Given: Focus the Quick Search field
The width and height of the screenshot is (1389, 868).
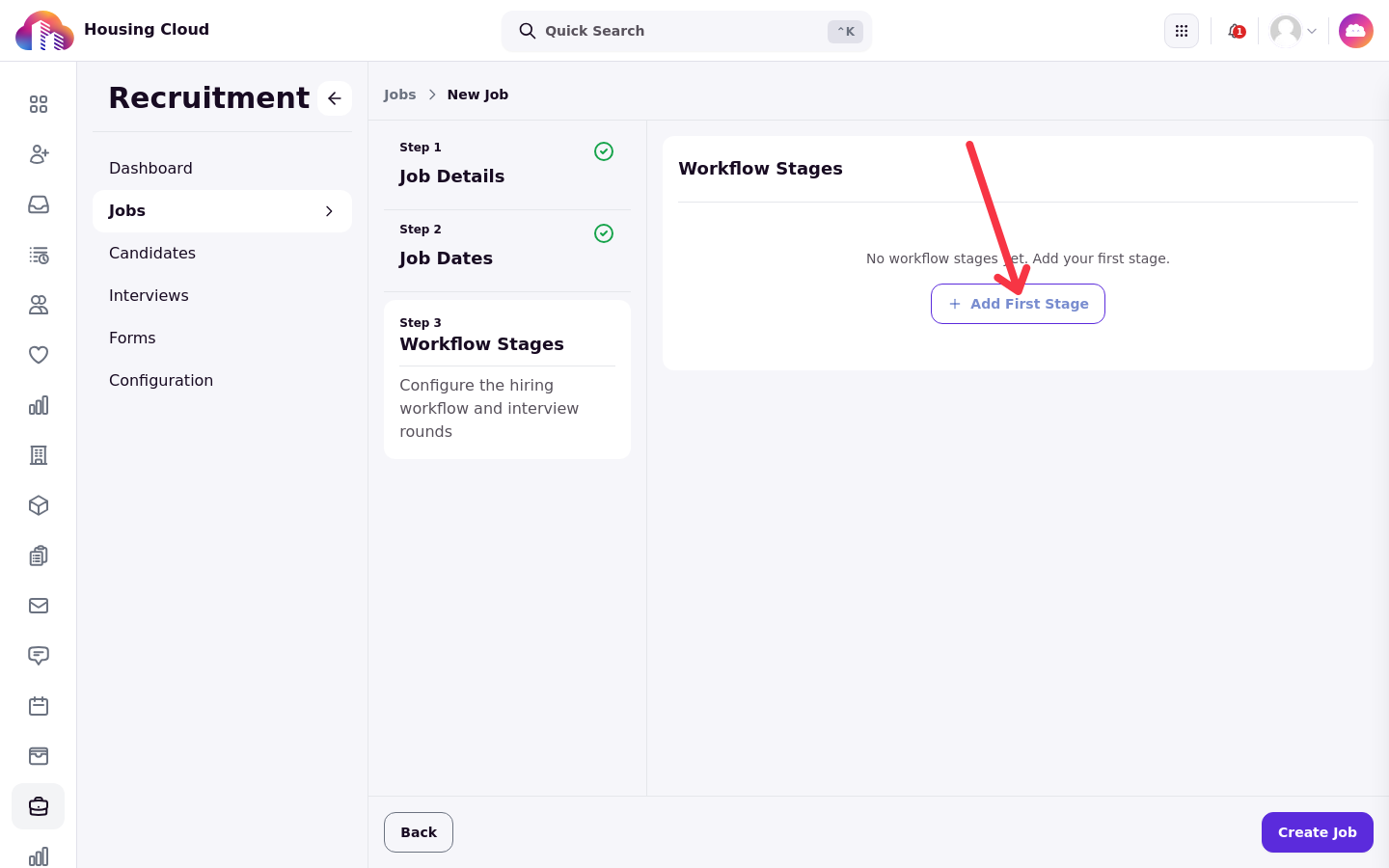Looking at the screenshot, I should pyautogui.click(x=687, y=31).
